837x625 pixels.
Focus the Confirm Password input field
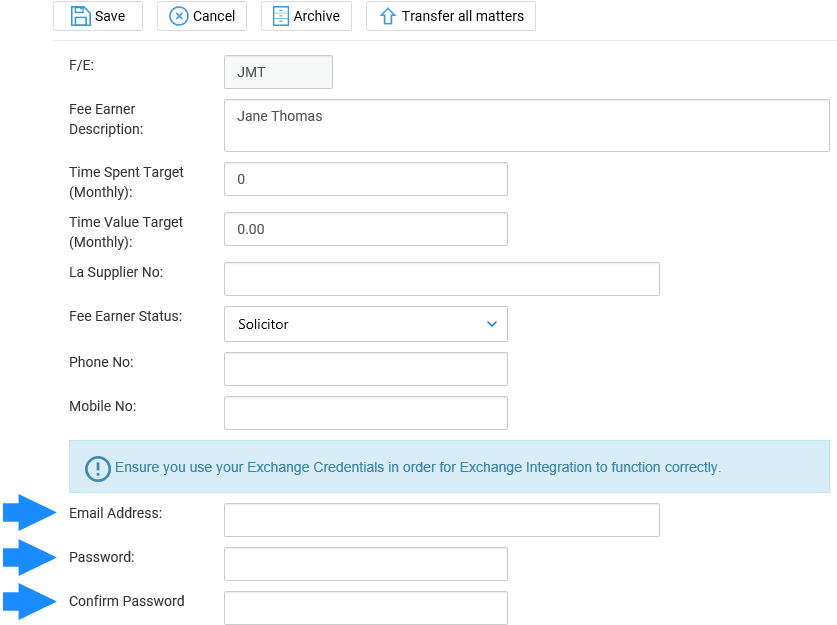[x=366, y=608]
